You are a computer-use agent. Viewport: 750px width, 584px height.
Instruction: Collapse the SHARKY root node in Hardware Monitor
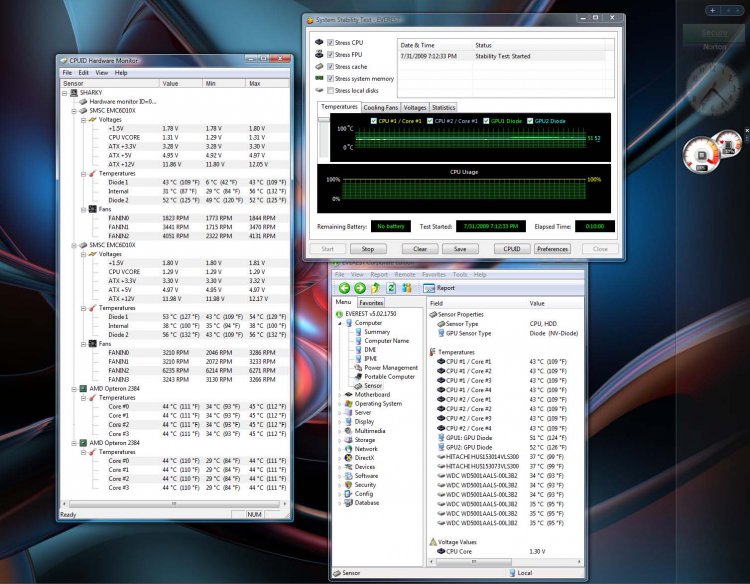(x=65, y=93)
